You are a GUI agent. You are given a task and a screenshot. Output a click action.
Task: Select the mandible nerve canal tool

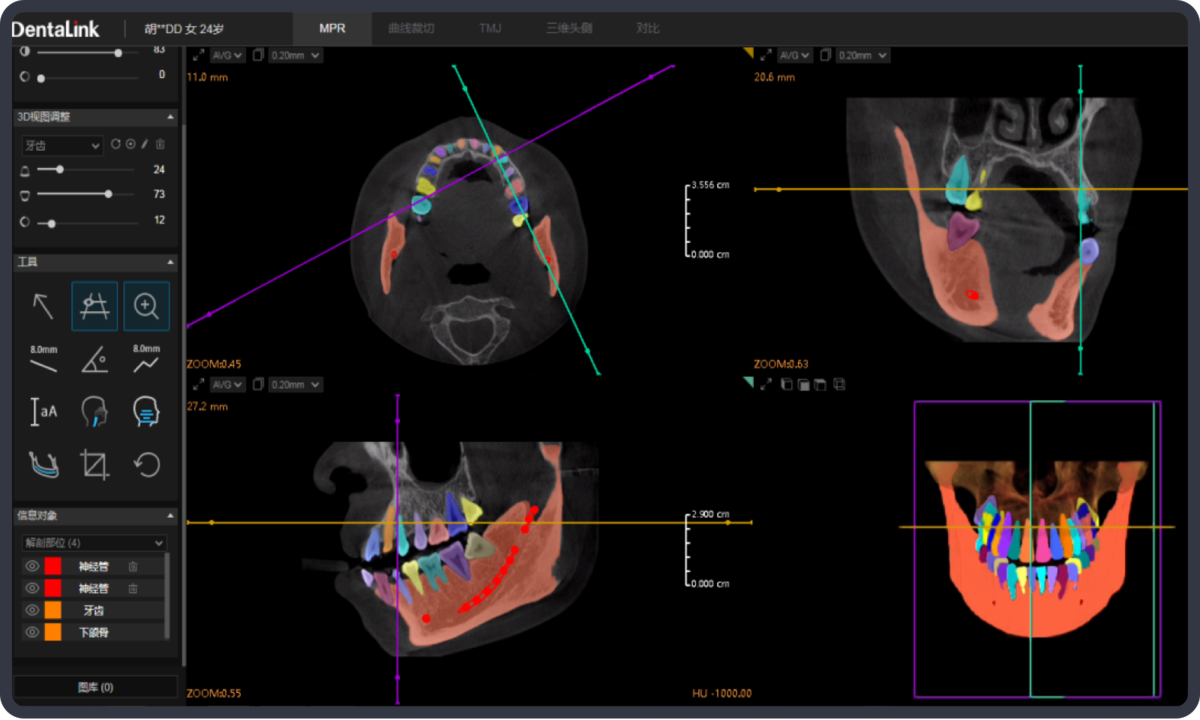click(43, 464)
